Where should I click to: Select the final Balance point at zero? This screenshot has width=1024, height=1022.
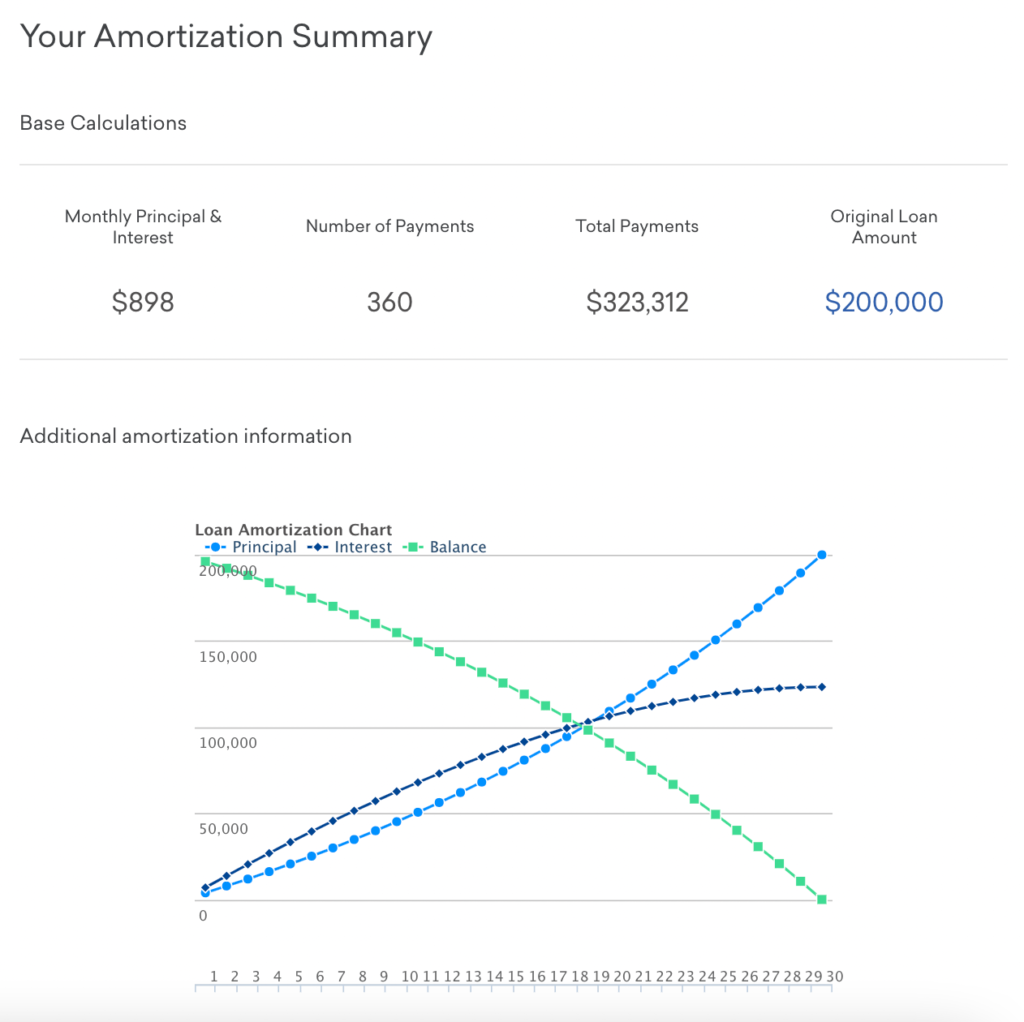(x=822, y=900)
